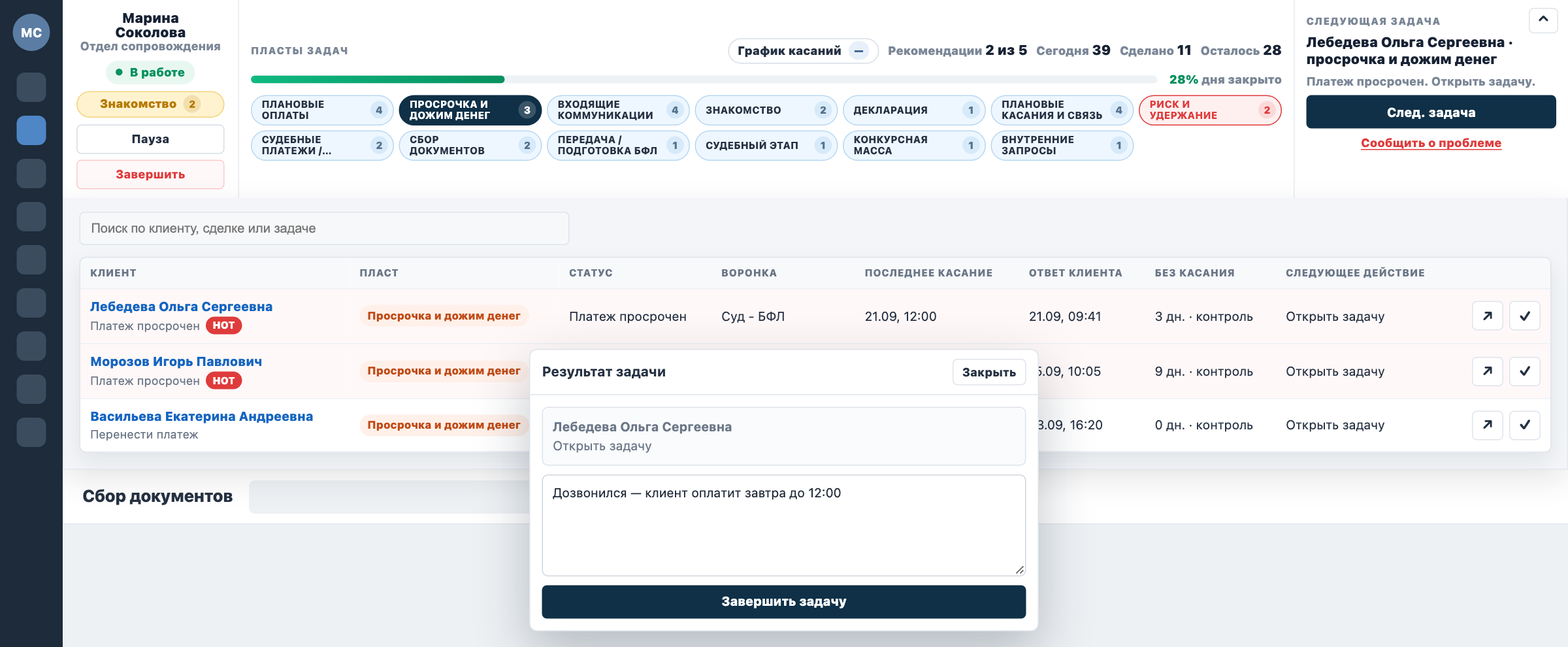Open the Риск и удержание layer
The image size is (1568, 647).
[x=1210, y=110]
